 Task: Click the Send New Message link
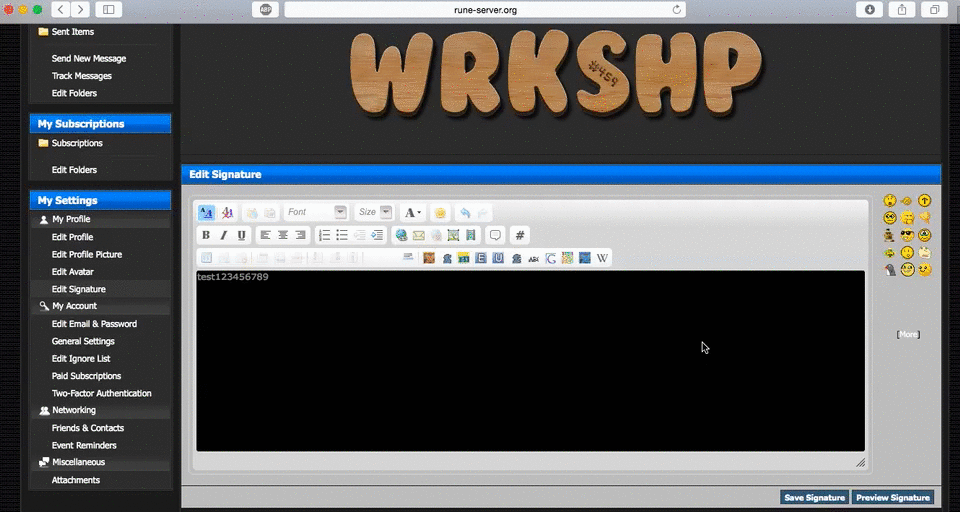tap(89, 59)
